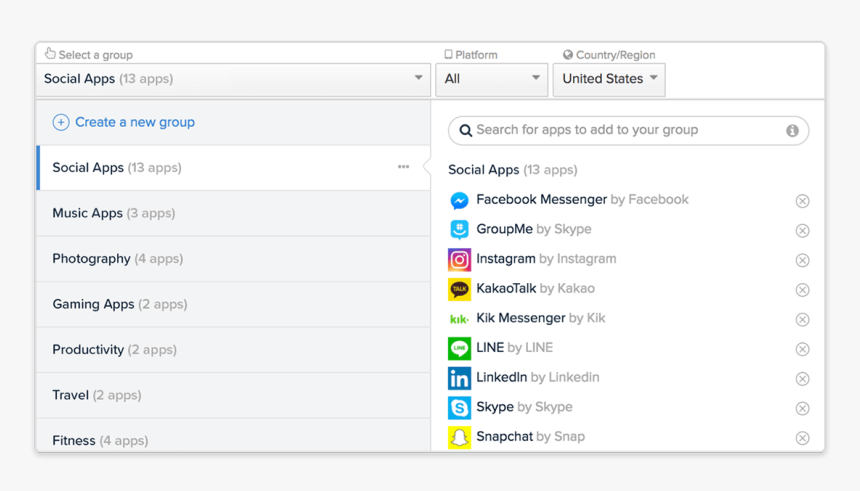Open the three-dot menu for Social Apps
Viewport: 860px width, 491px height.
click(x=403, y=167)
